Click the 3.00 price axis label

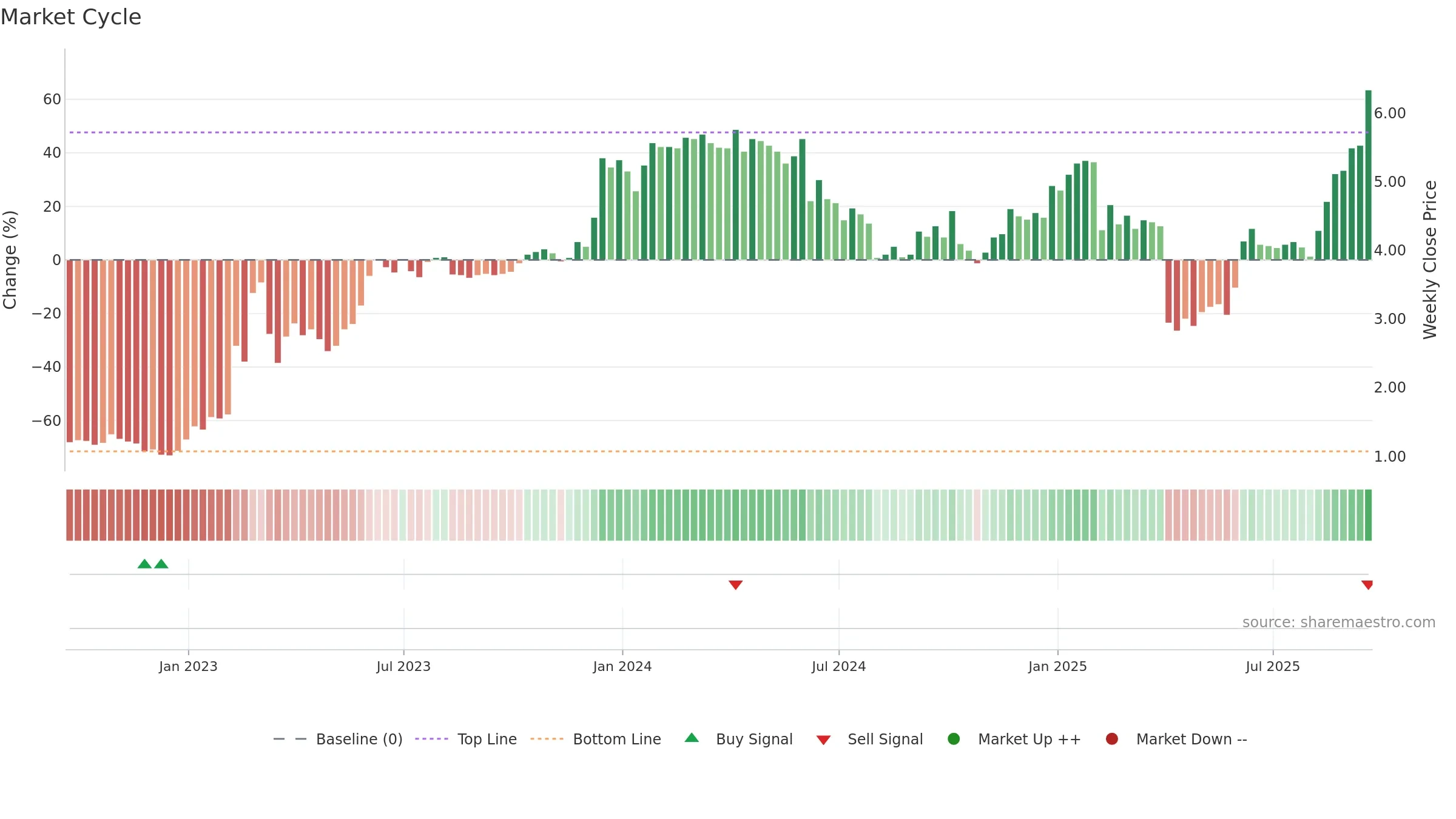tap(1390, 319)
